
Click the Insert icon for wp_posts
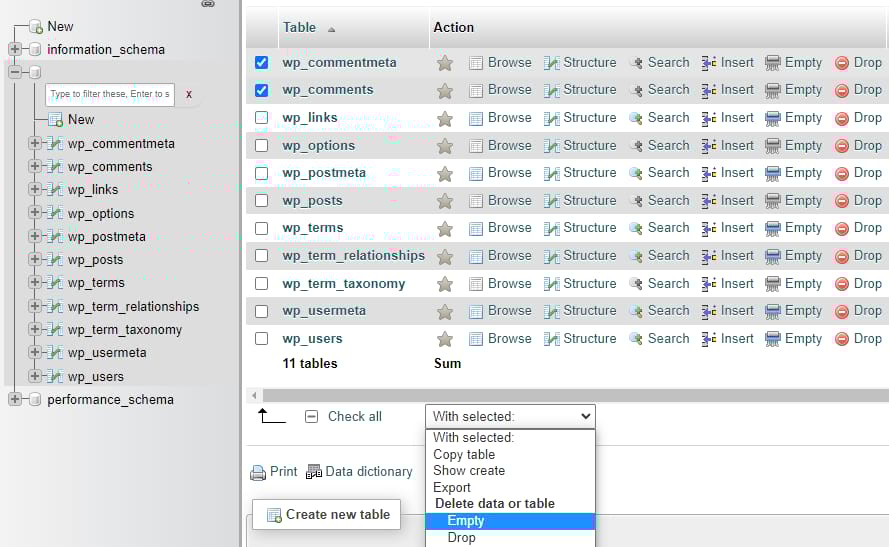(x=709, y=201)
